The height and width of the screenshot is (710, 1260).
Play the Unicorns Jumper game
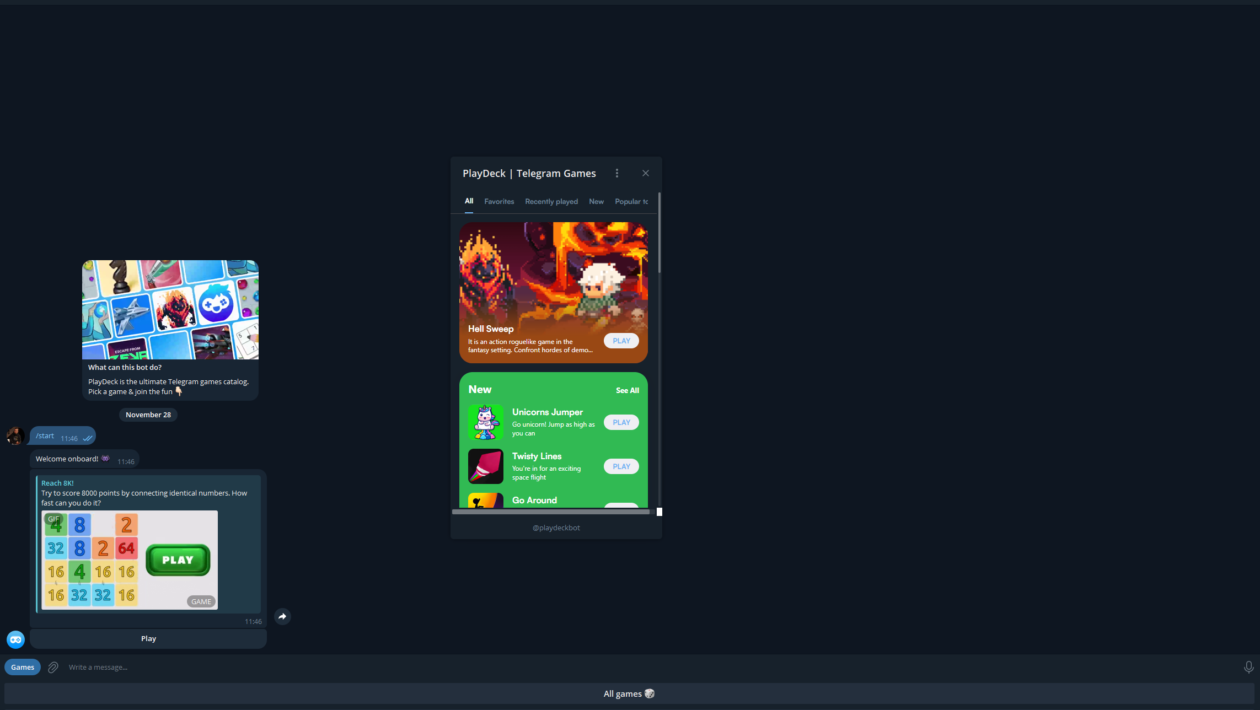[621, 422]
